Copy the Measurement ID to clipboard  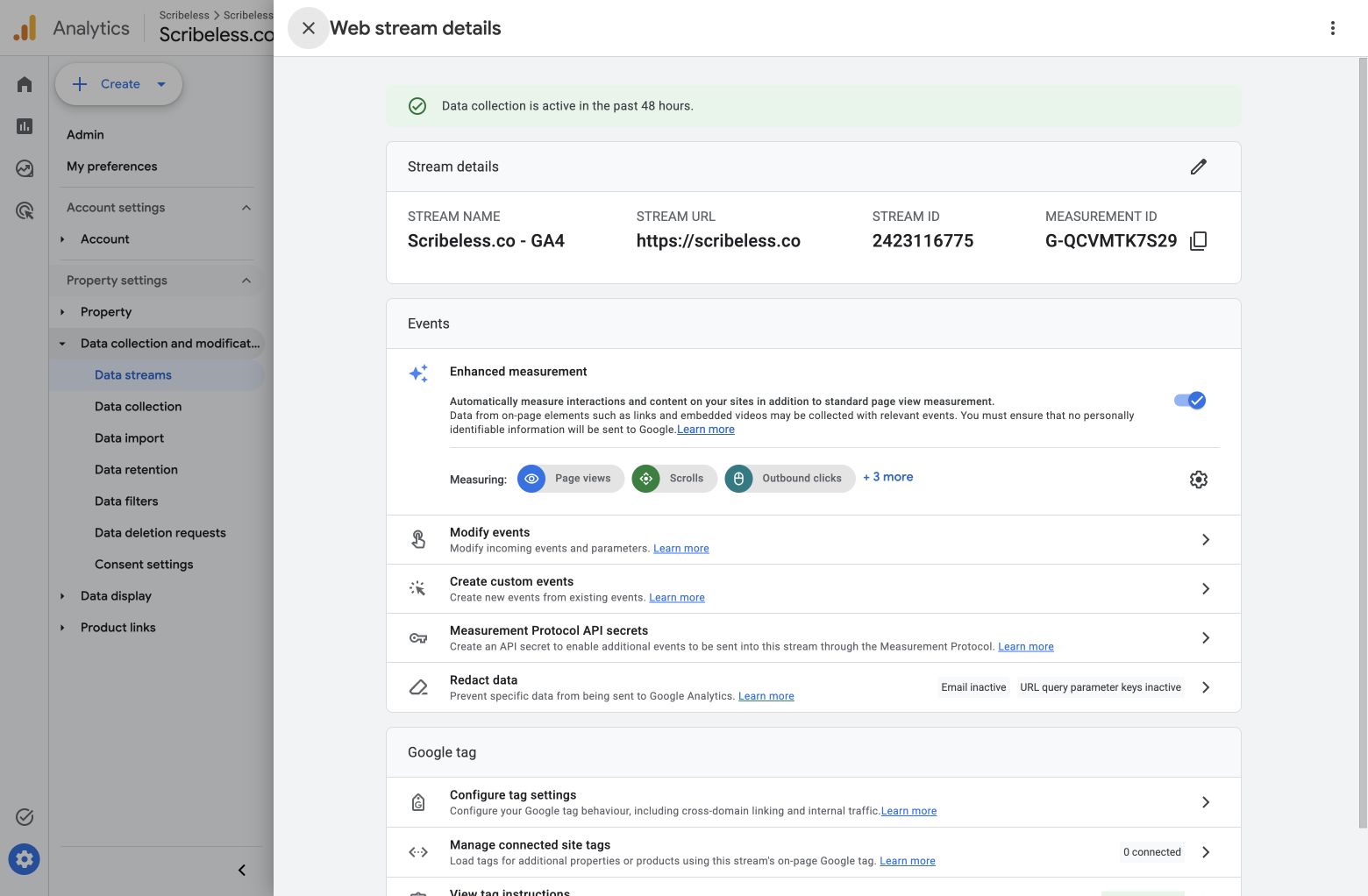click(x=1199, y=241)
